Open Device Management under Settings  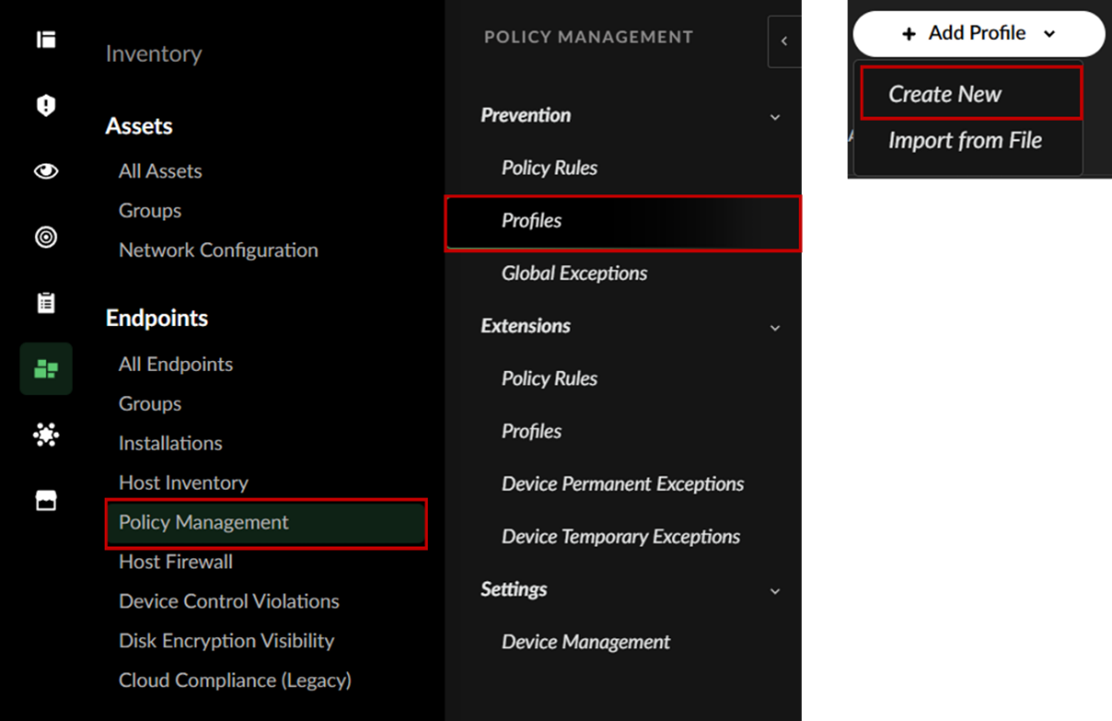(x=586, y=642)
